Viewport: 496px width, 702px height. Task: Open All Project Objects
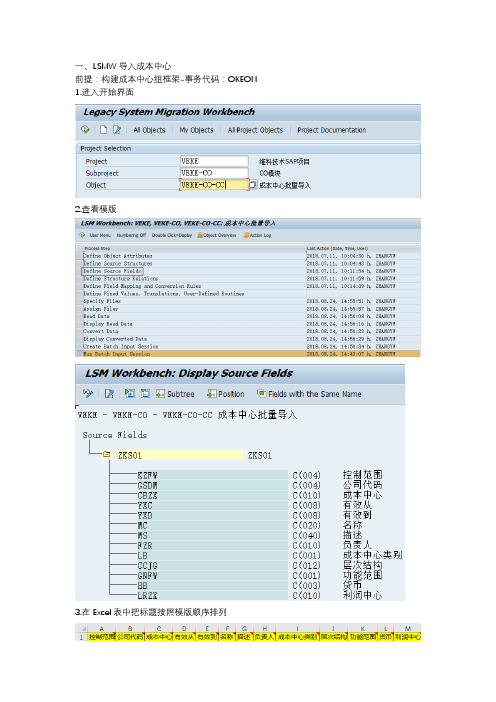click(255, 130)
